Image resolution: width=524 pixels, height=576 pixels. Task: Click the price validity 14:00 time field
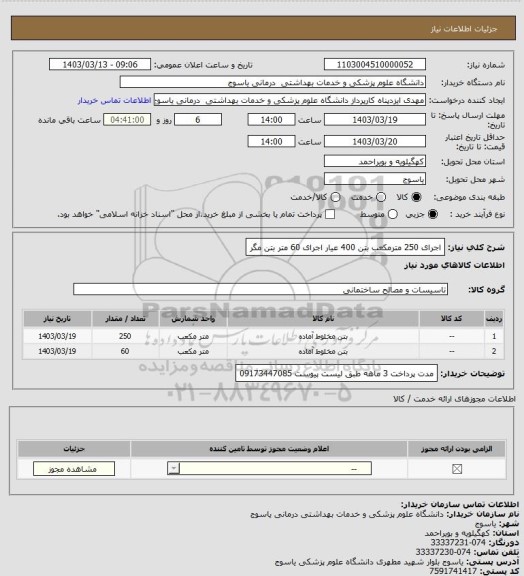pyautogui.click(x=272, y=141)
